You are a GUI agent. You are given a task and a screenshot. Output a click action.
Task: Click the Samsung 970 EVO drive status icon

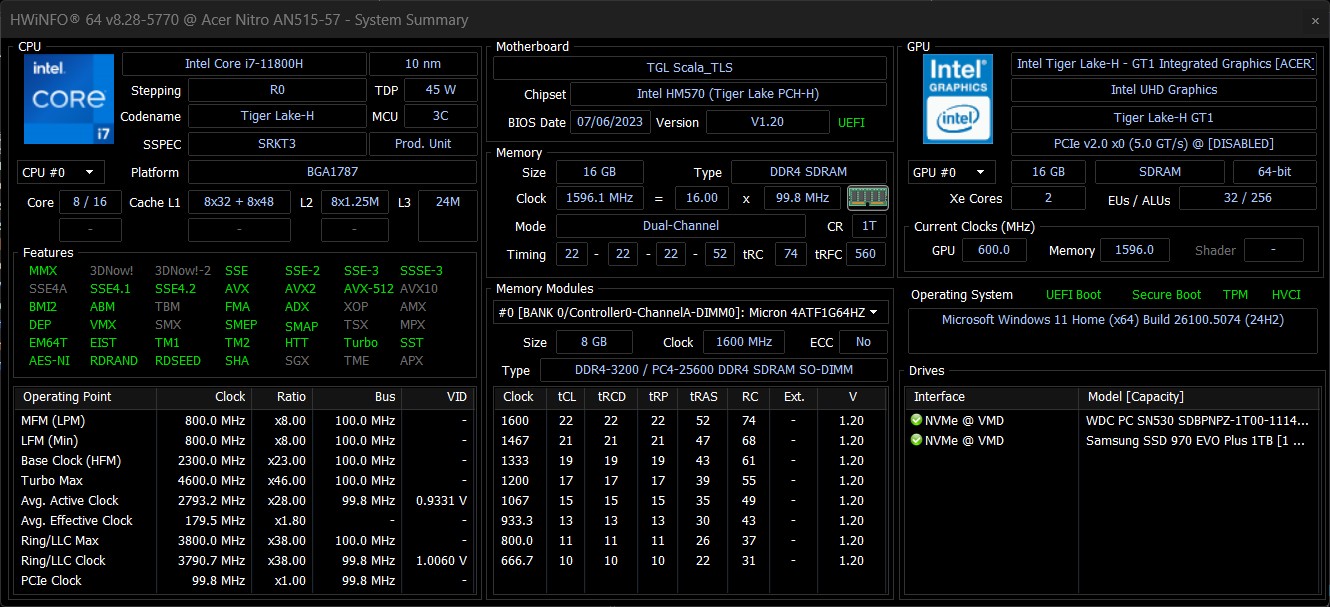click(916, 441)
